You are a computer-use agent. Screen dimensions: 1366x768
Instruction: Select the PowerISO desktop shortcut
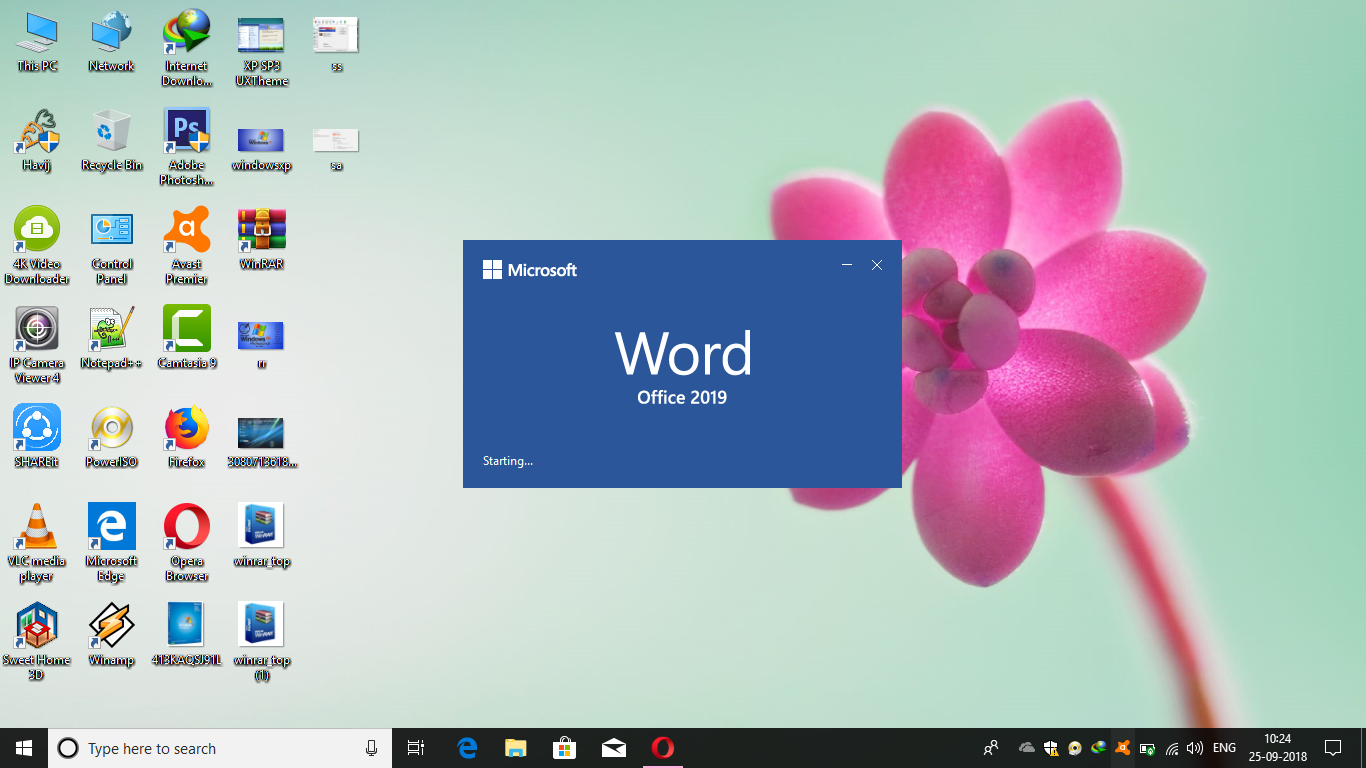[112, 437]
